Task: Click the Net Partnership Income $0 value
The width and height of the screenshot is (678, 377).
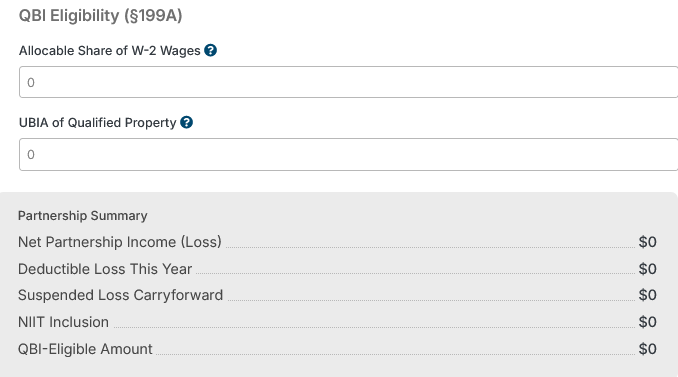Action: [647, 242]
